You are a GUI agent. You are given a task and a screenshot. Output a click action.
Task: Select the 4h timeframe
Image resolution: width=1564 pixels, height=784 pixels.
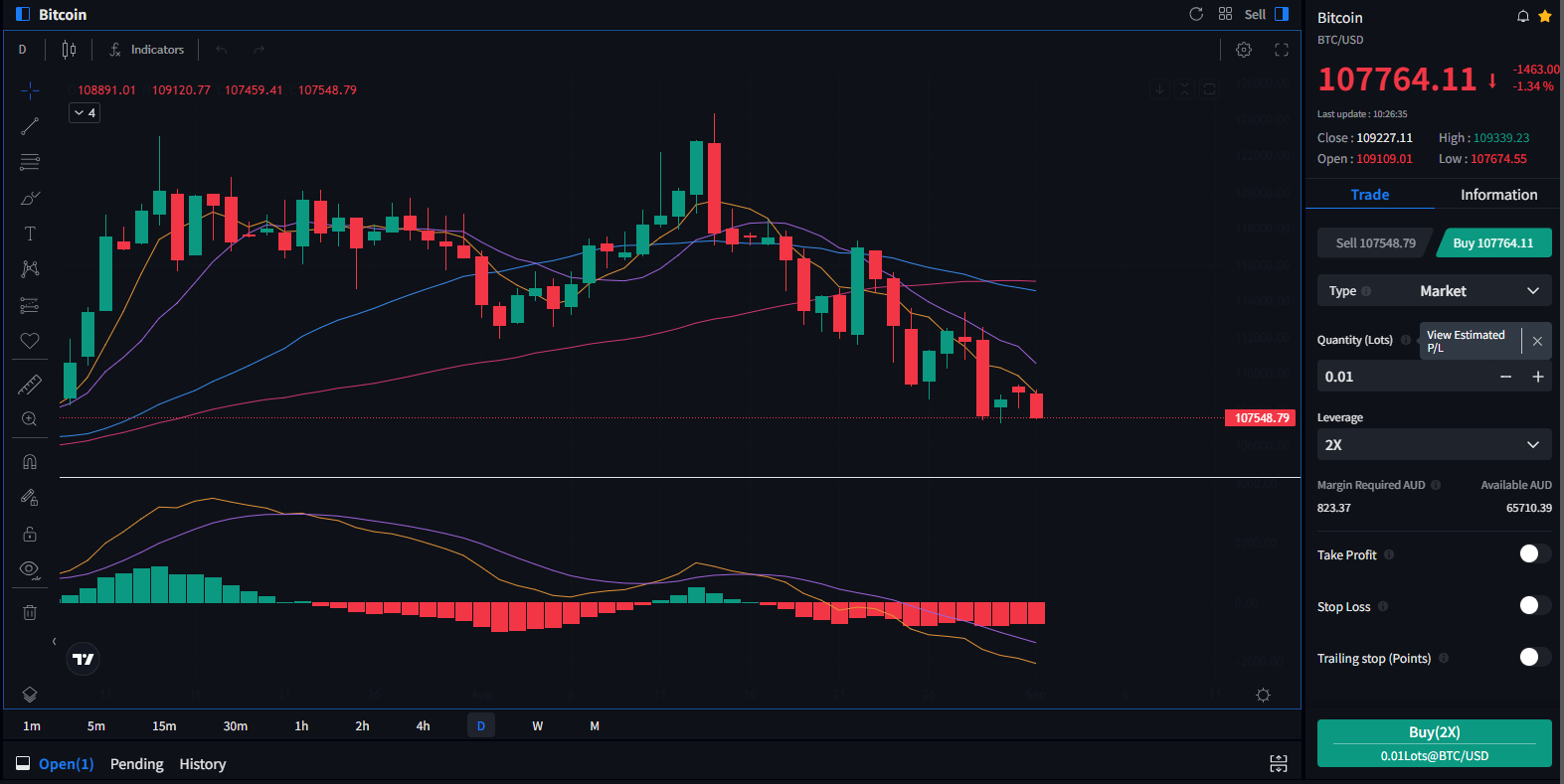[x=423, y=726]
